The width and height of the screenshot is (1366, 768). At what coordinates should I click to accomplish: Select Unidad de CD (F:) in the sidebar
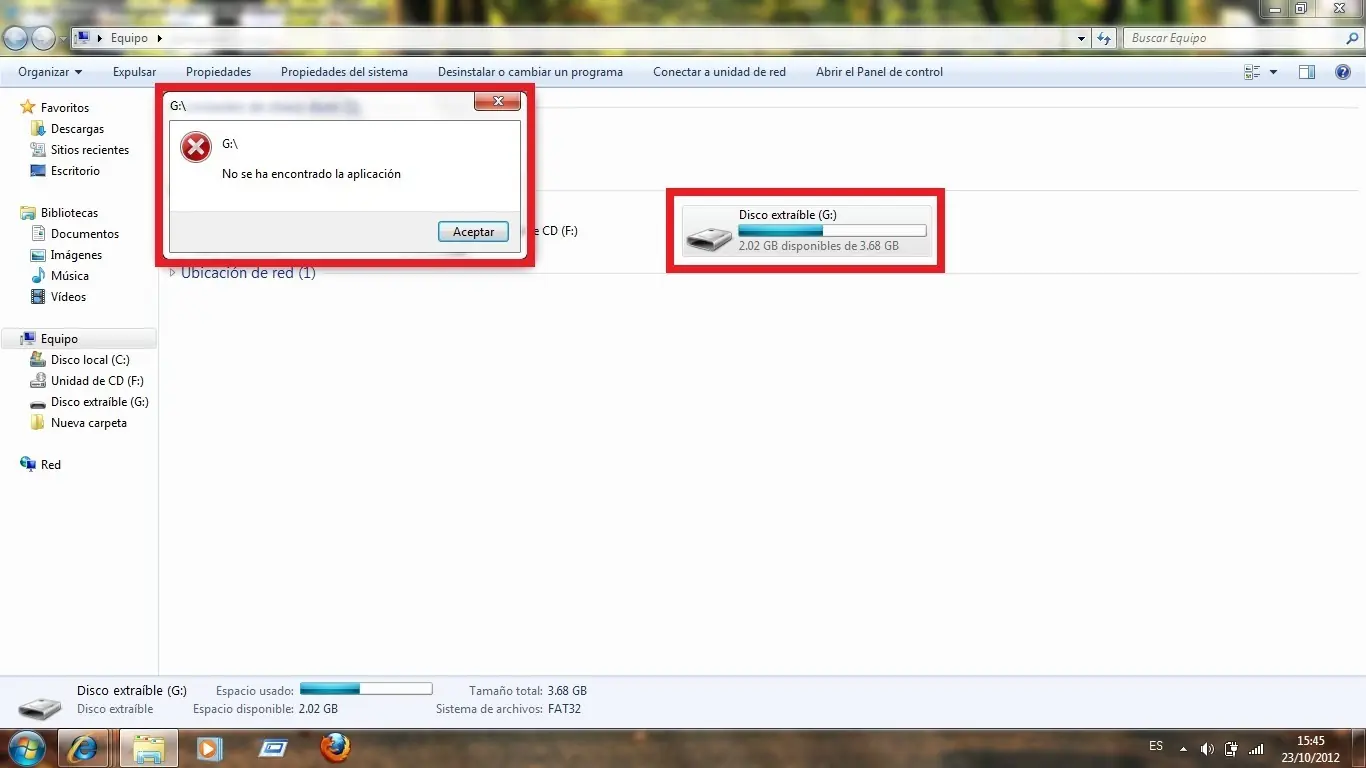click(97, 381)
